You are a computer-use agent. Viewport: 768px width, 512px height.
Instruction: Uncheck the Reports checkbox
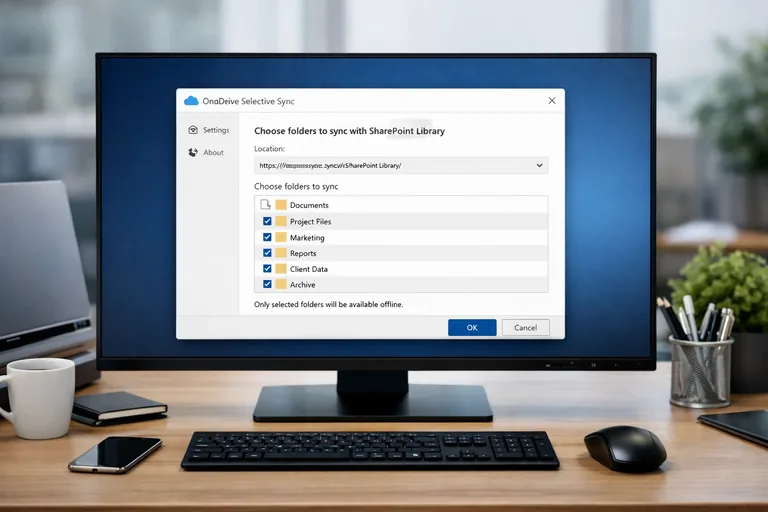(x=267, y=253)
